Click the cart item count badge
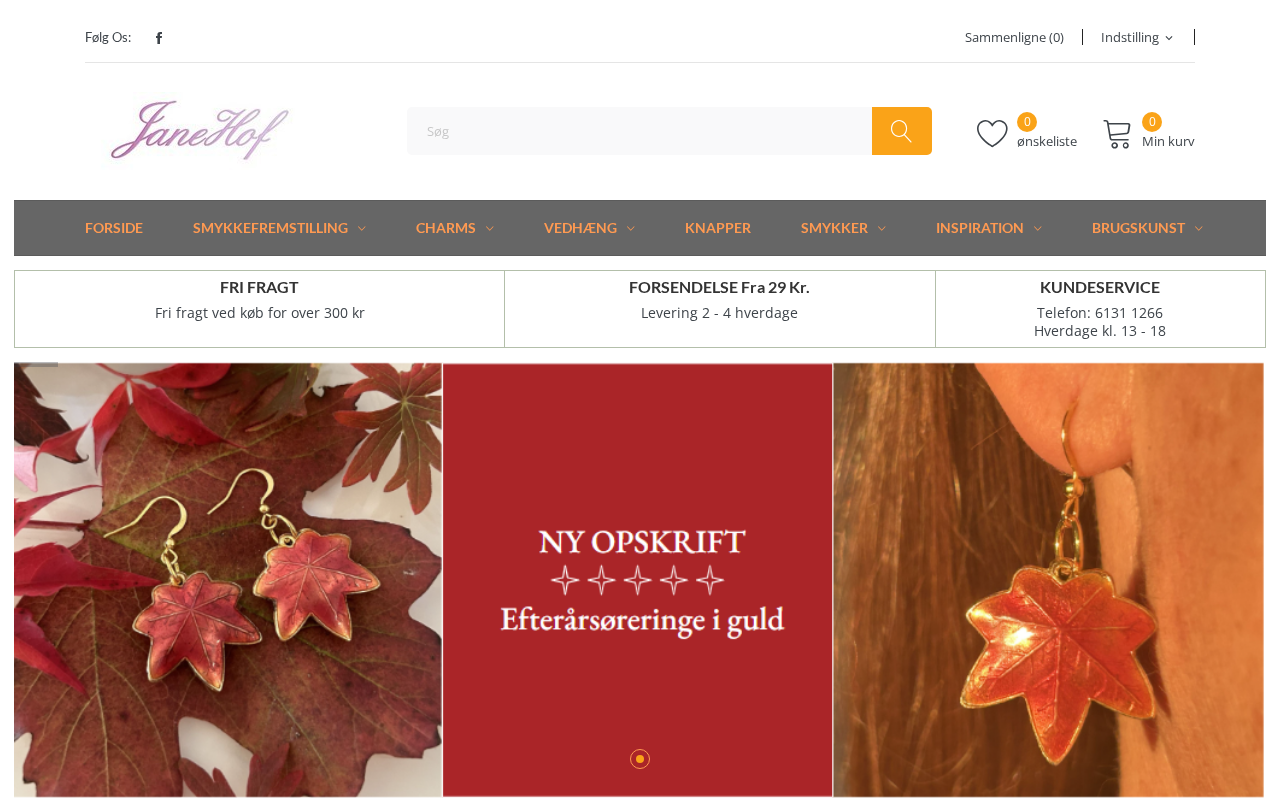 point(1152,122)
